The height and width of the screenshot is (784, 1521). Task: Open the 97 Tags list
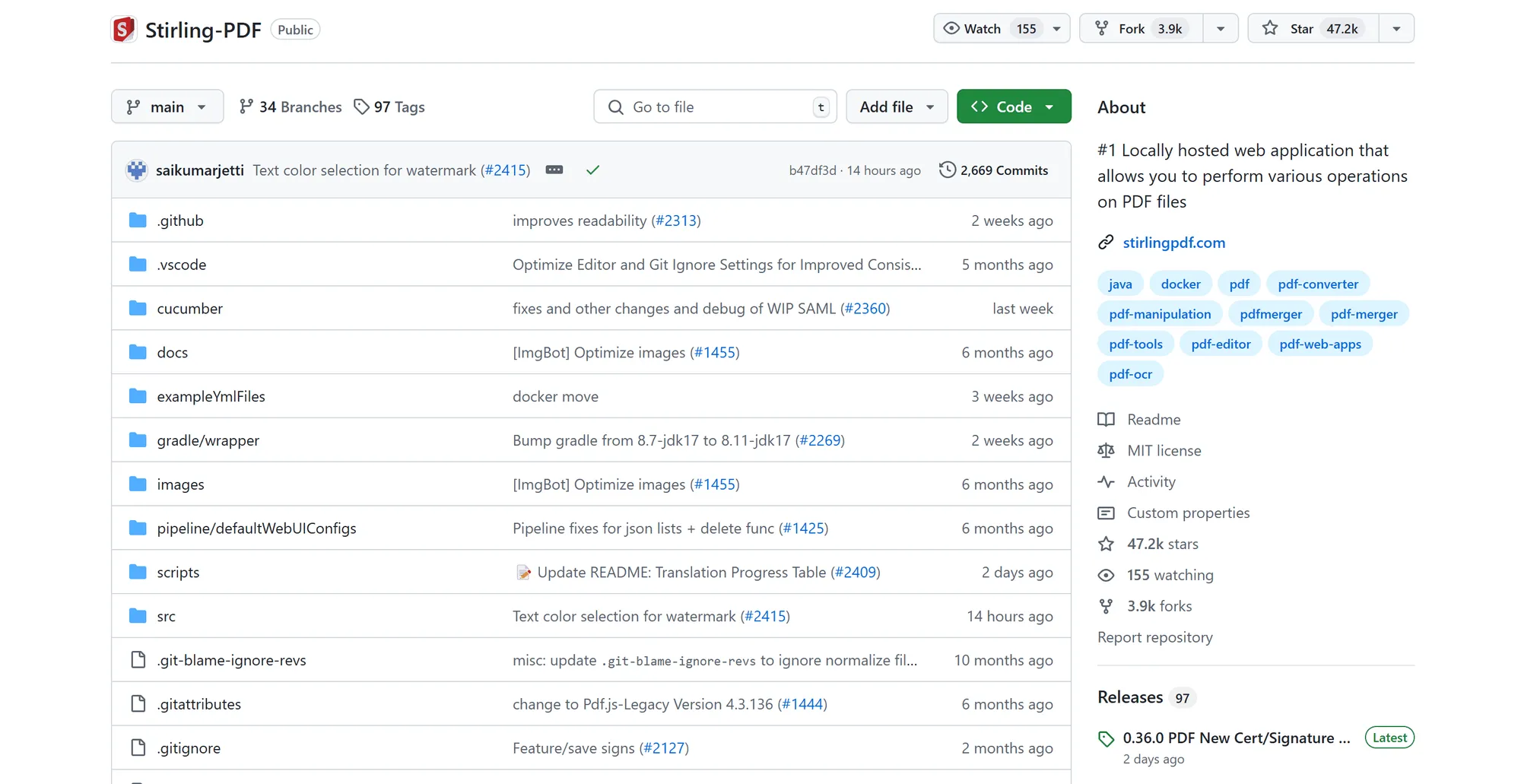(389, 107)
